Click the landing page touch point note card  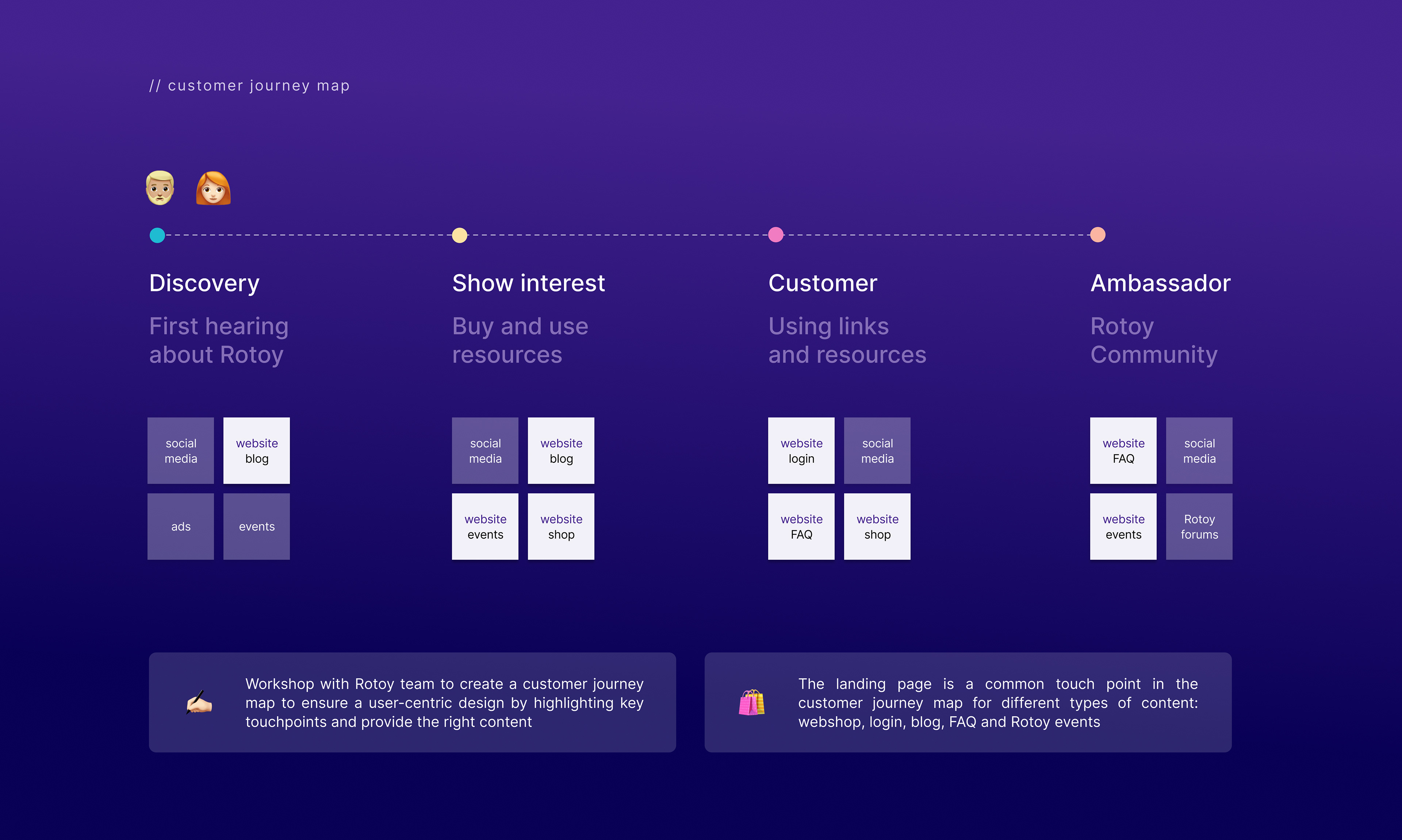click(x=968, y=702)
